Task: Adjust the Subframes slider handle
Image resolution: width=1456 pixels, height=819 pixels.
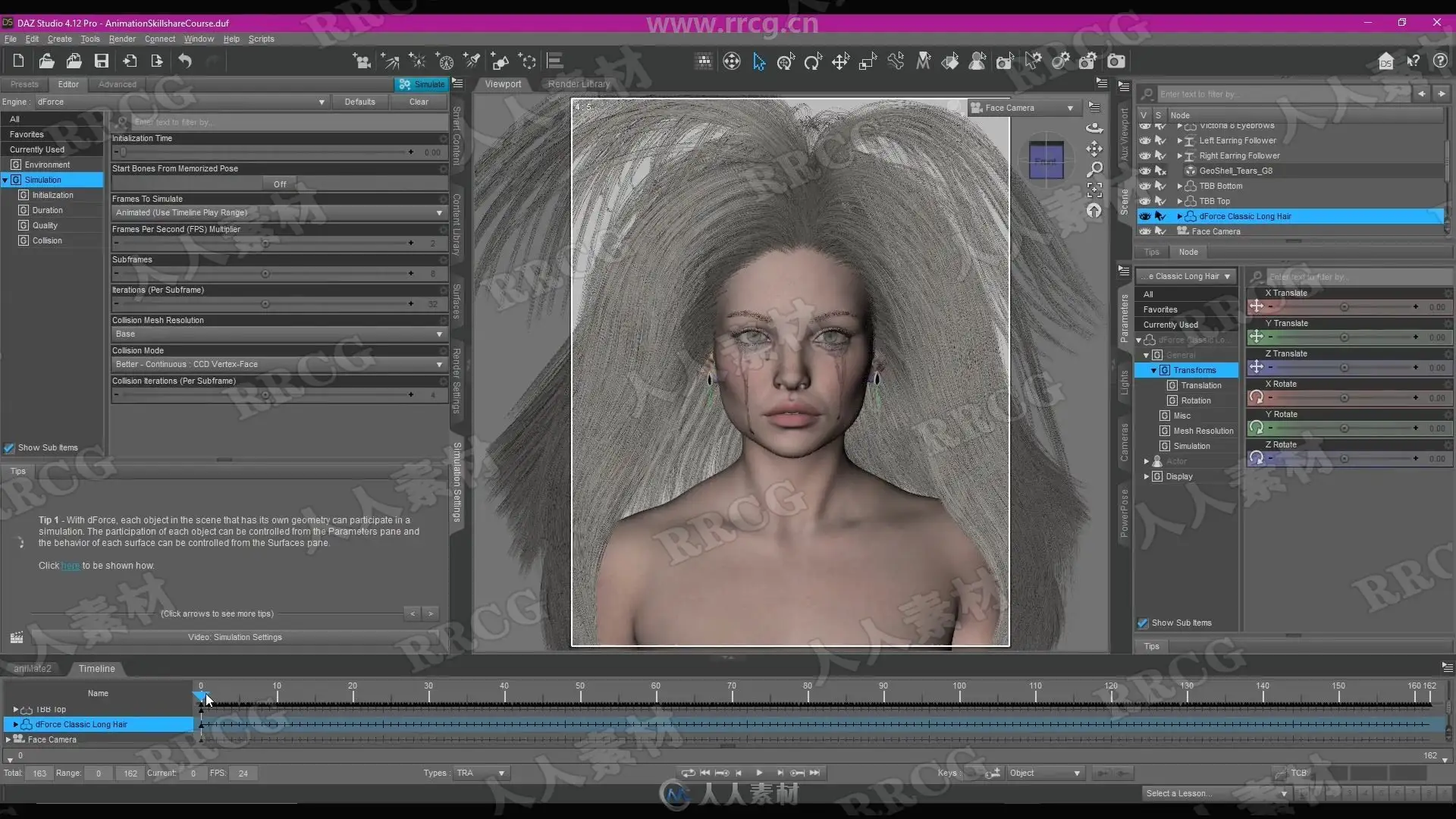Action: pyautogui.click(x=265, y=274)
